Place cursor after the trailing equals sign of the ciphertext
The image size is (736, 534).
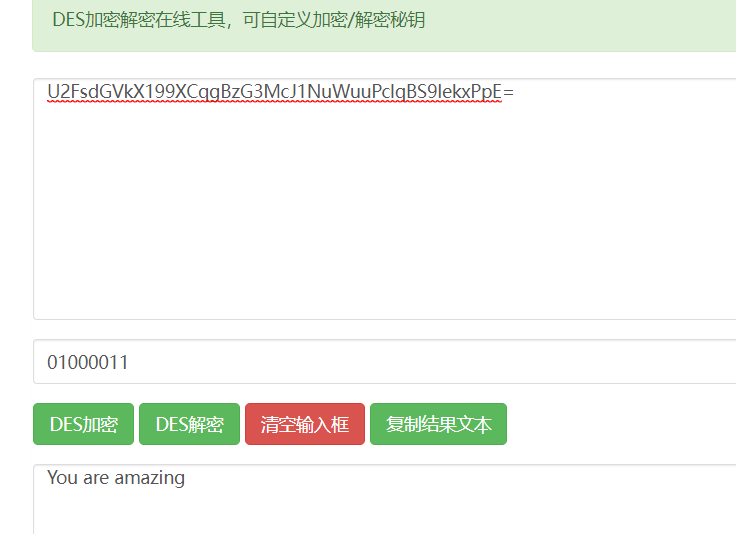click(x=515, y=92)
